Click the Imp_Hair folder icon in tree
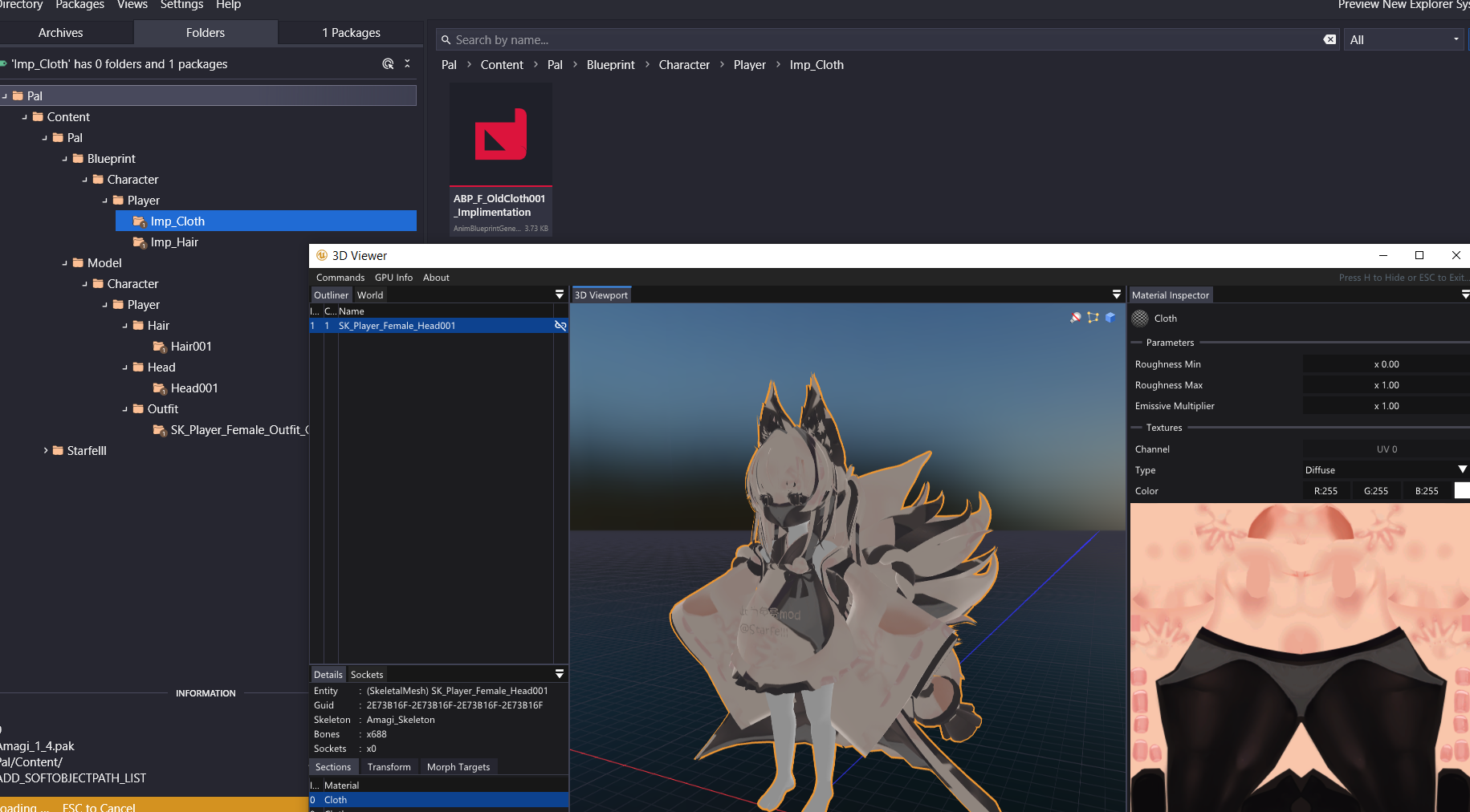1470x812 pixels. 139,242
